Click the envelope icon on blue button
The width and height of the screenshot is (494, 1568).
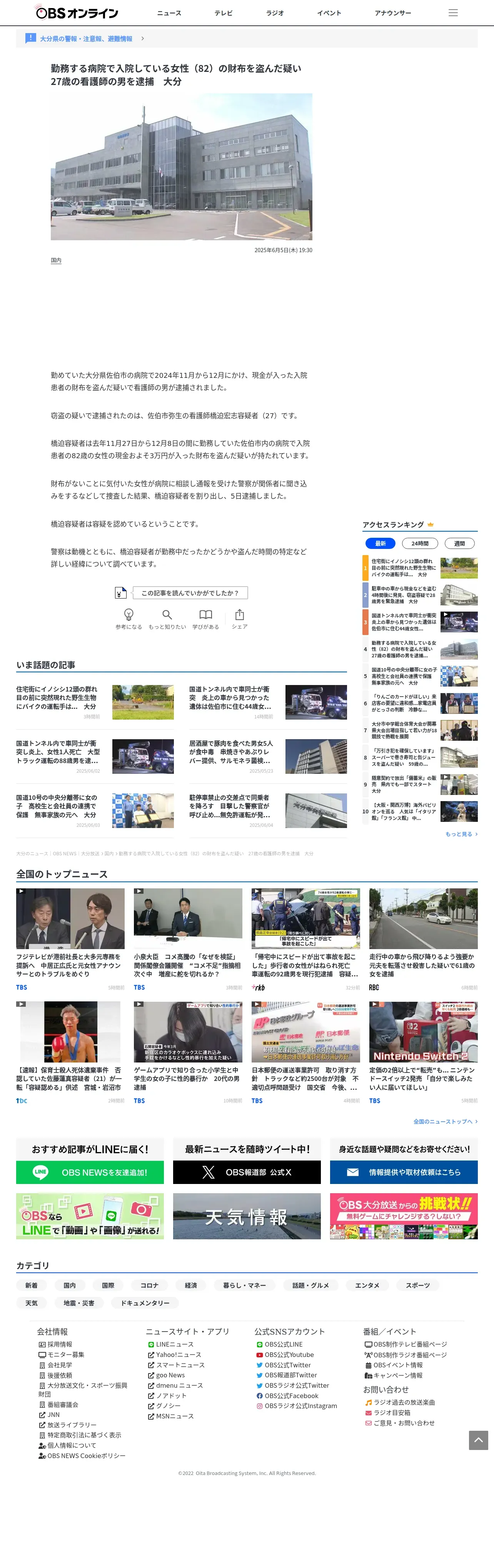(353, 1172)
